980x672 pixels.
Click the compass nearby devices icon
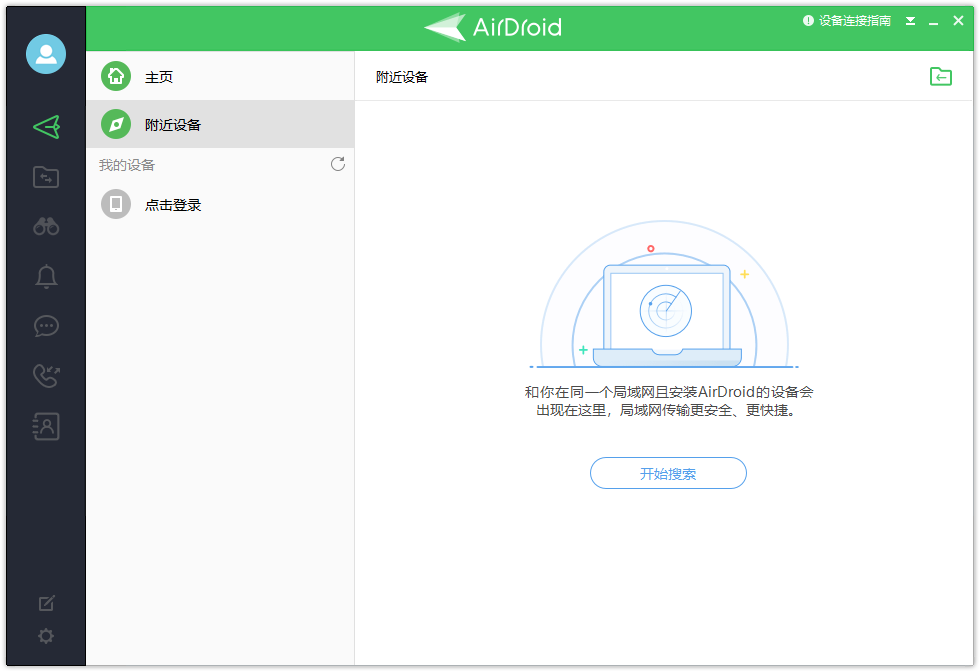coord(116,124)
